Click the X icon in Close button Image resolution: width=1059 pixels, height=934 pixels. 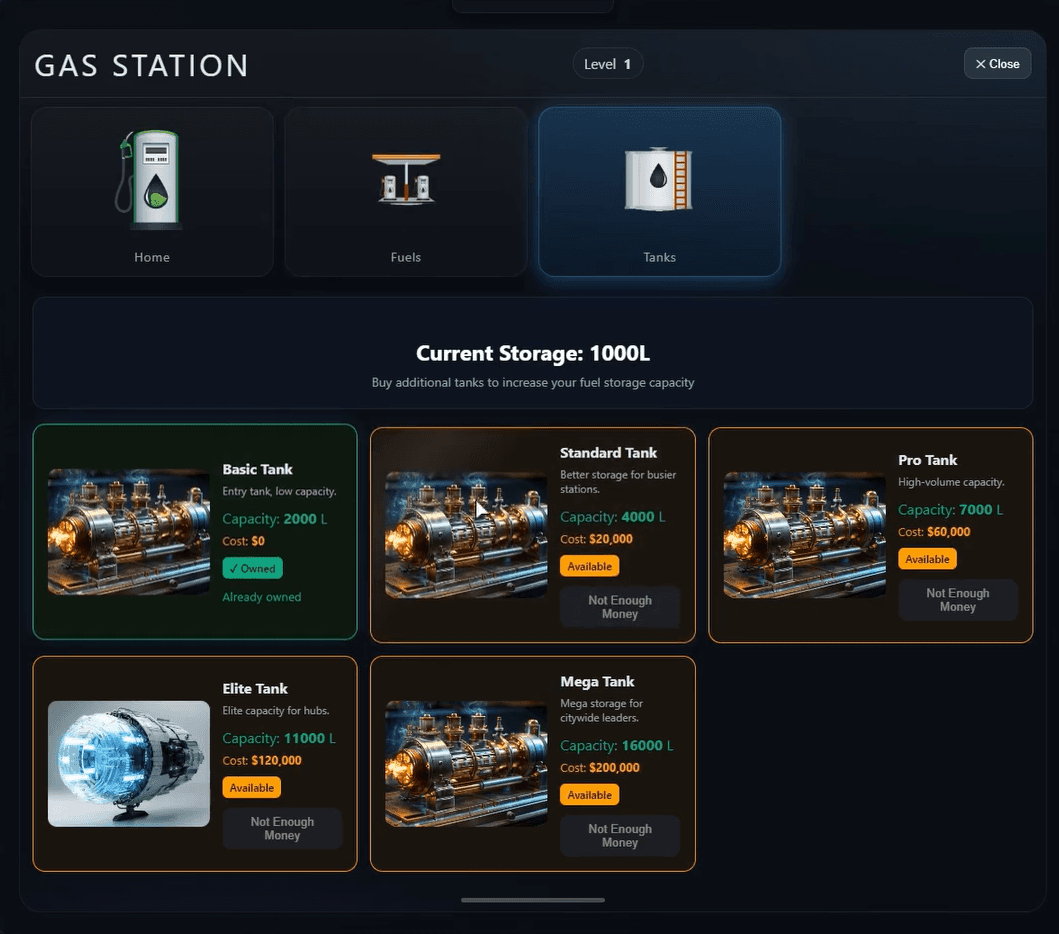coord(981,64)
